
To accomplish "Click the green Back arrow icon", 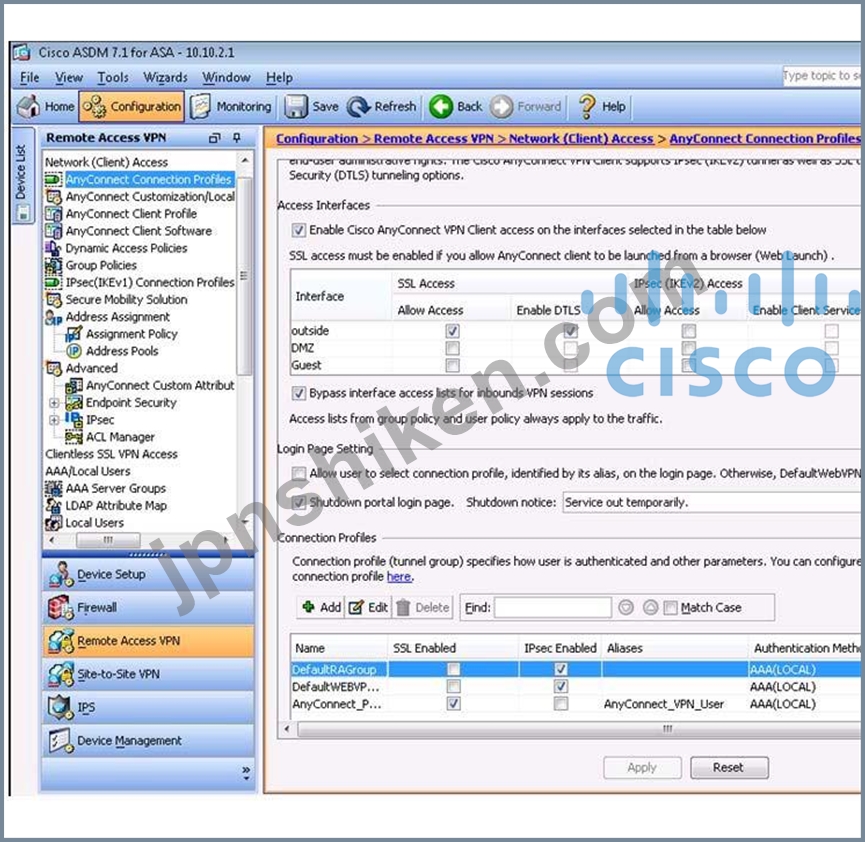I will pos(441,106).
